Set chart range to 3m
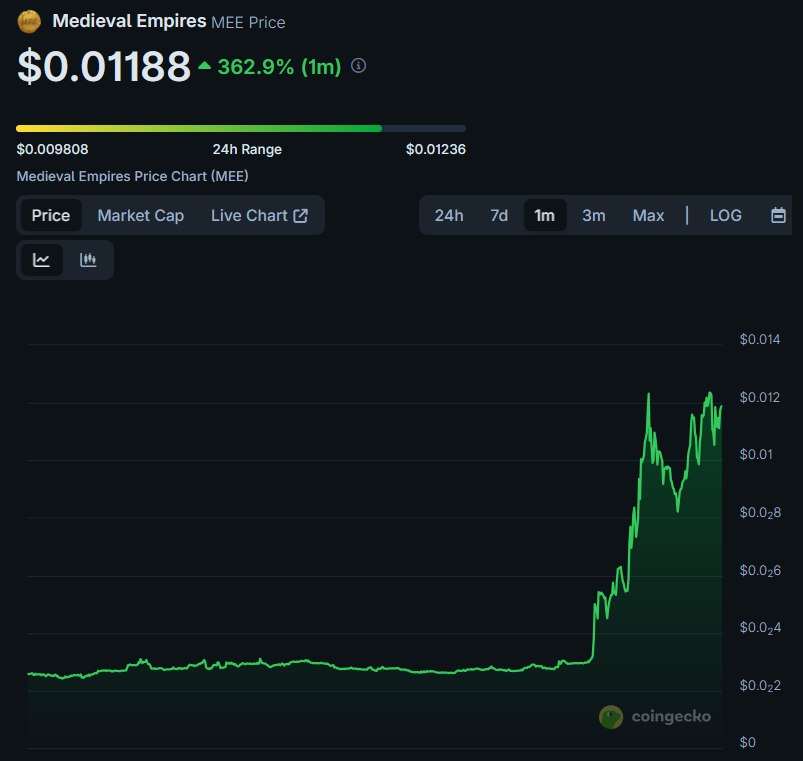803x761 pixels. (594, 215)
